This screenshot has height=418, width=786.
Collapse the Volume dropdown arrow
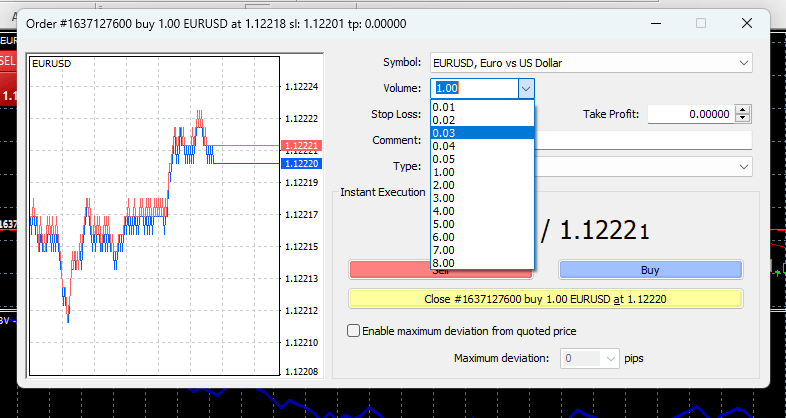526,89
